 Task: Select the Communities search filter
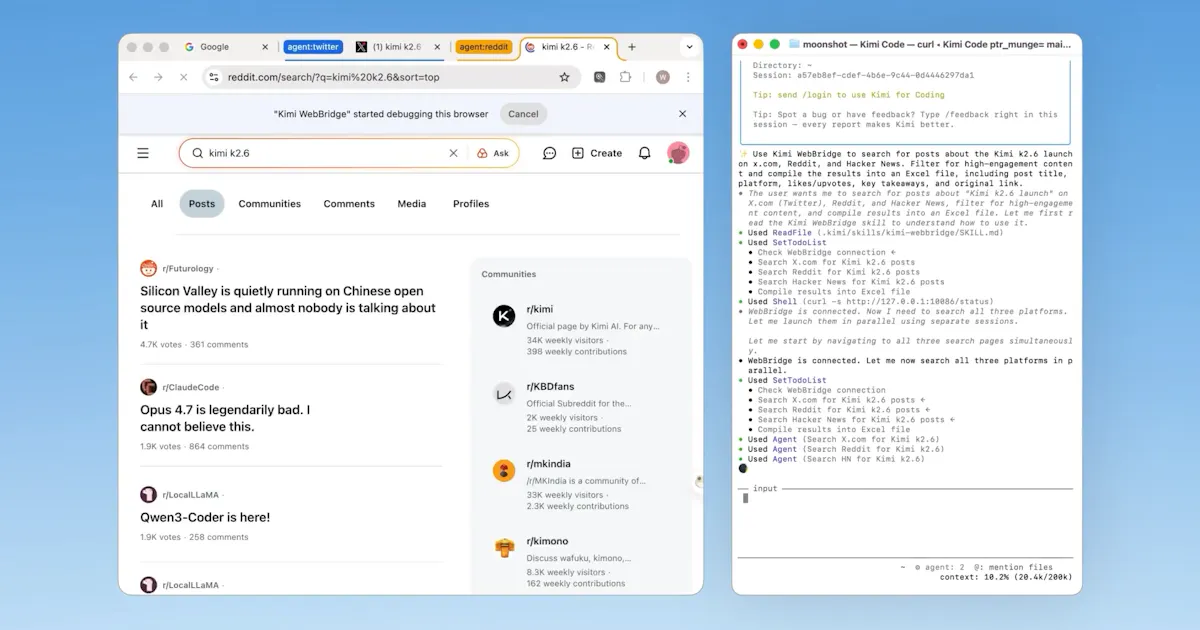[x=270, y=204]
